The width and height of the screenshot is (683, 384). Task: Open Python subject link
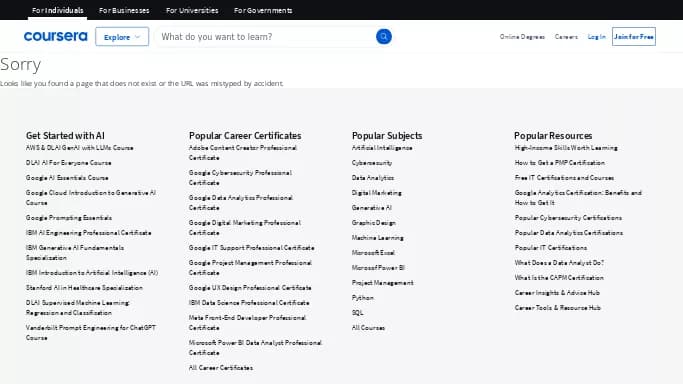click(x=363, y=298)
